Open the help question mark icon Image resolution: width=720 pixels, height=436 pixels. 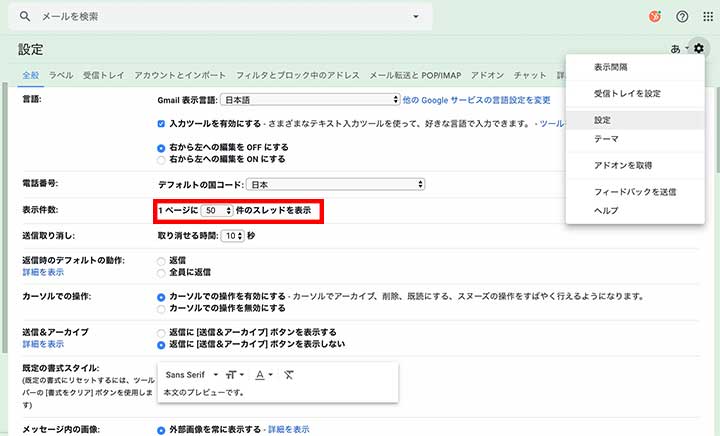tap(682, 17)
